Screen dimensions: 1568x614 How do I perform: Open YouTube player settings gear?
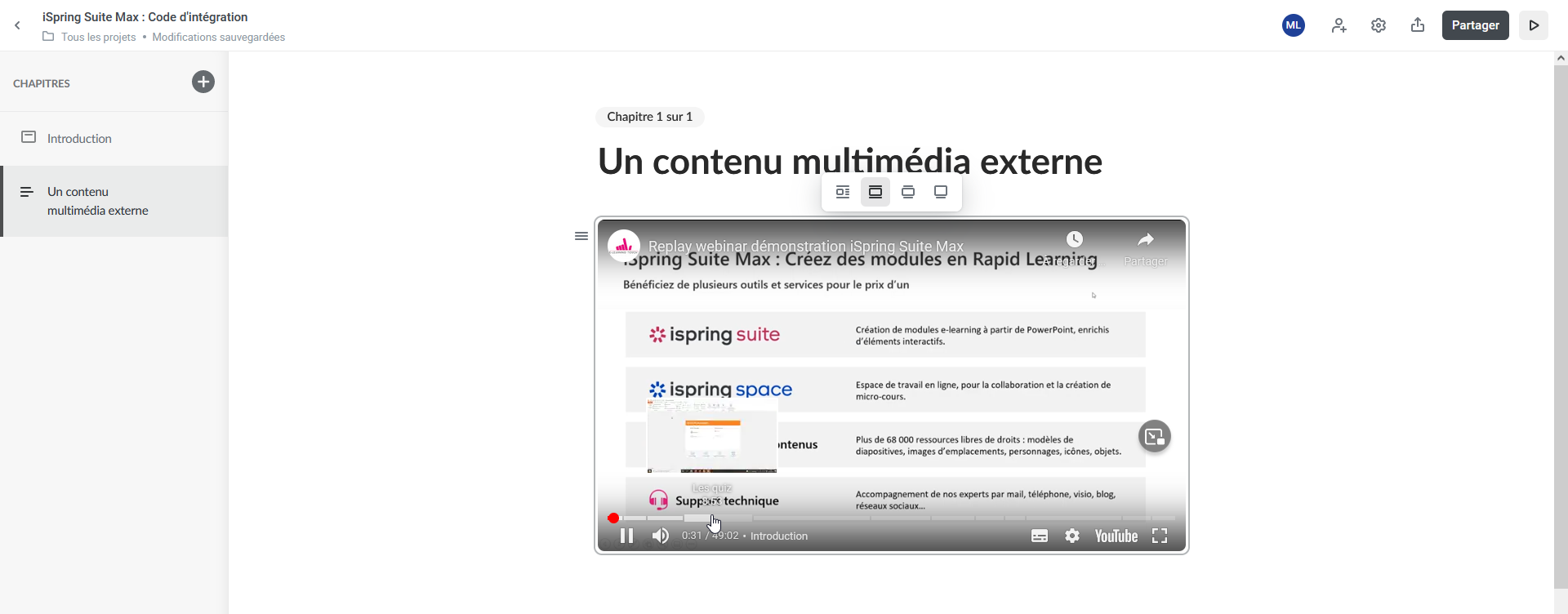tap(1072, 536)
